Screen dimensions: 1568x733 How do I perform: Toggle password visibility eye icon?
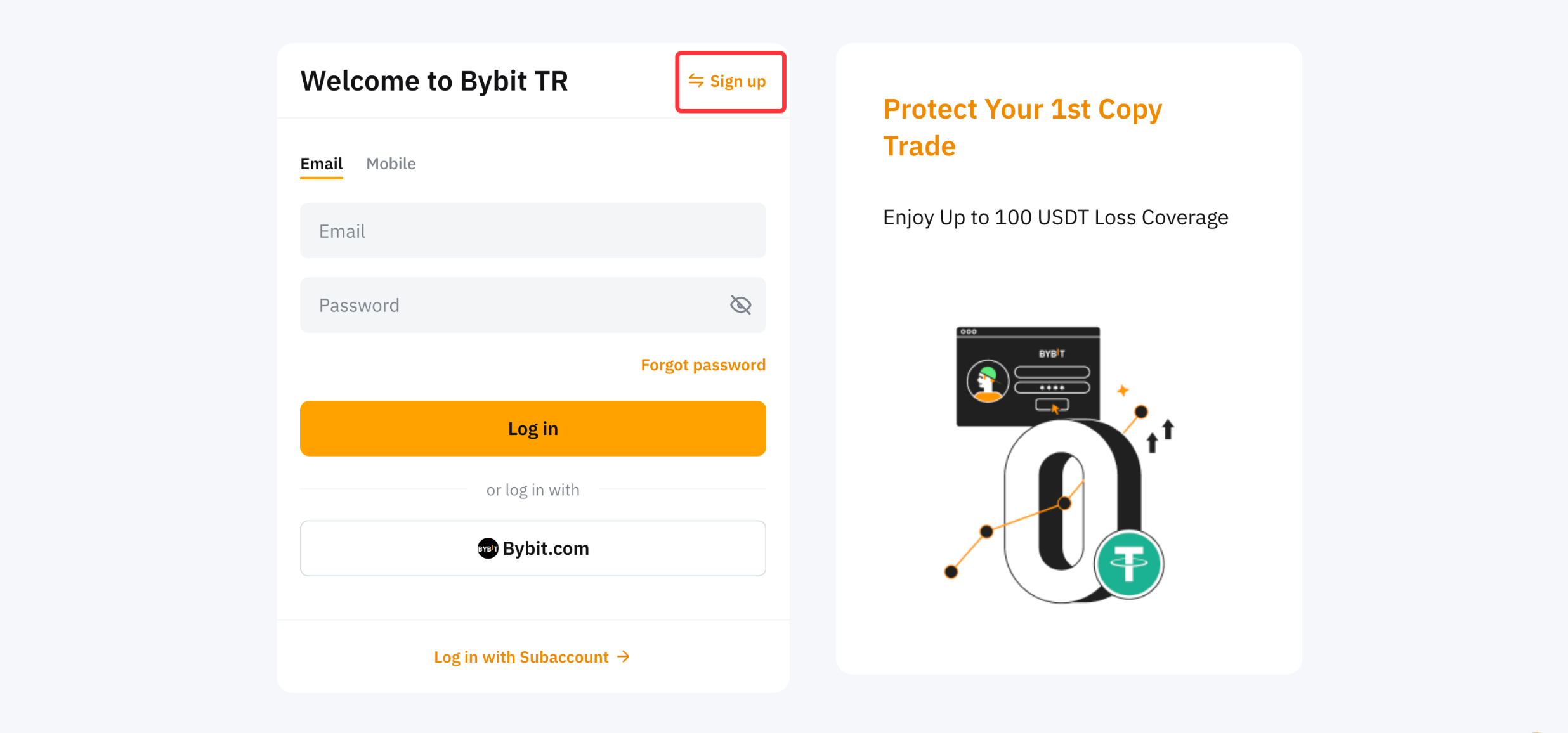tap(740, 305)
